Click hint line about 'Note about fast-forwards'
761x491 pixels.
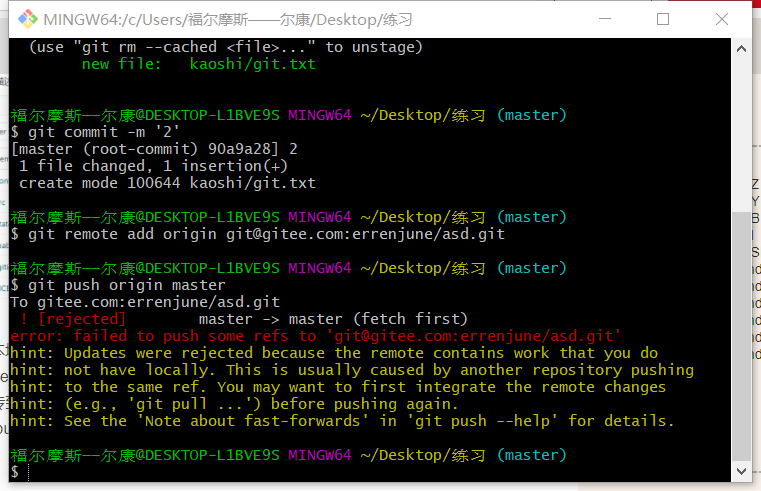point(342,421)
